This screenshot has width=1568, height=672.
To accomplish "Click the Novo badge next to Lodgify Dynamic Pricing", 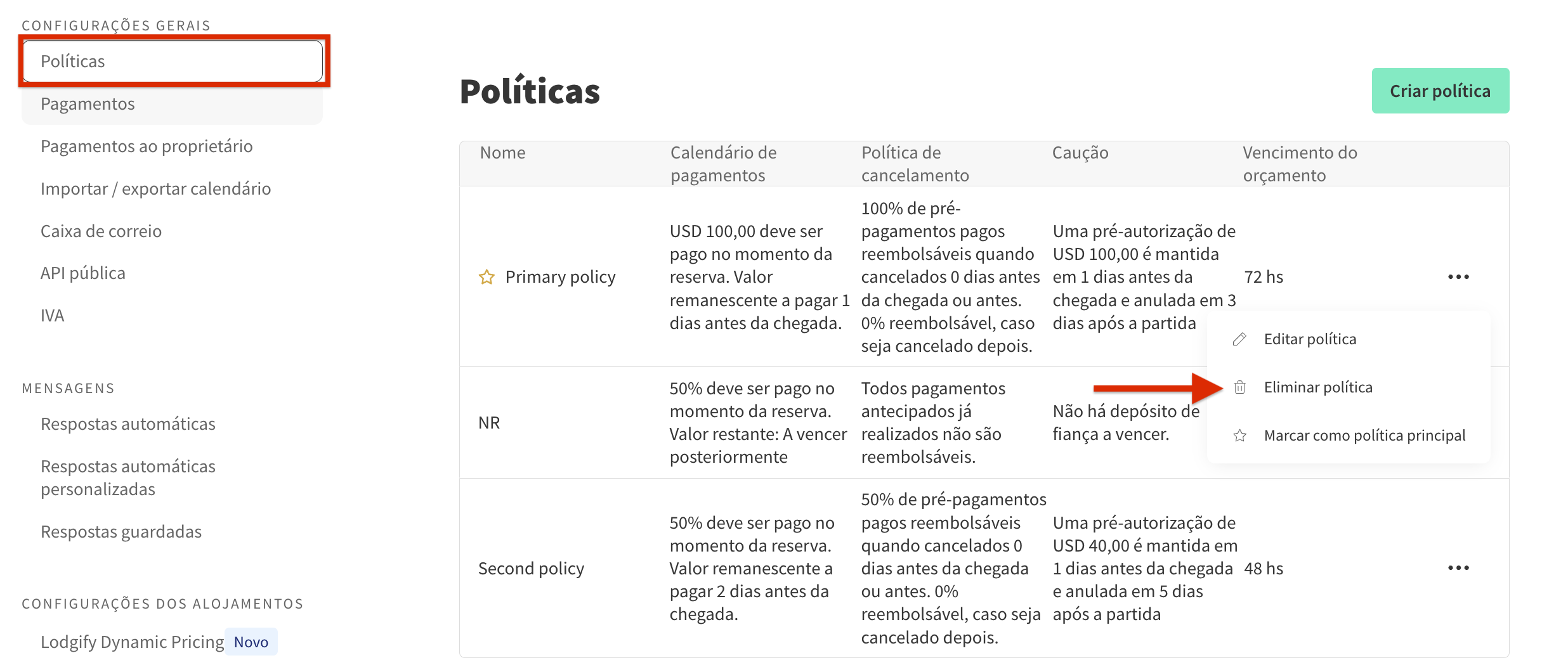I will (251, 642).
